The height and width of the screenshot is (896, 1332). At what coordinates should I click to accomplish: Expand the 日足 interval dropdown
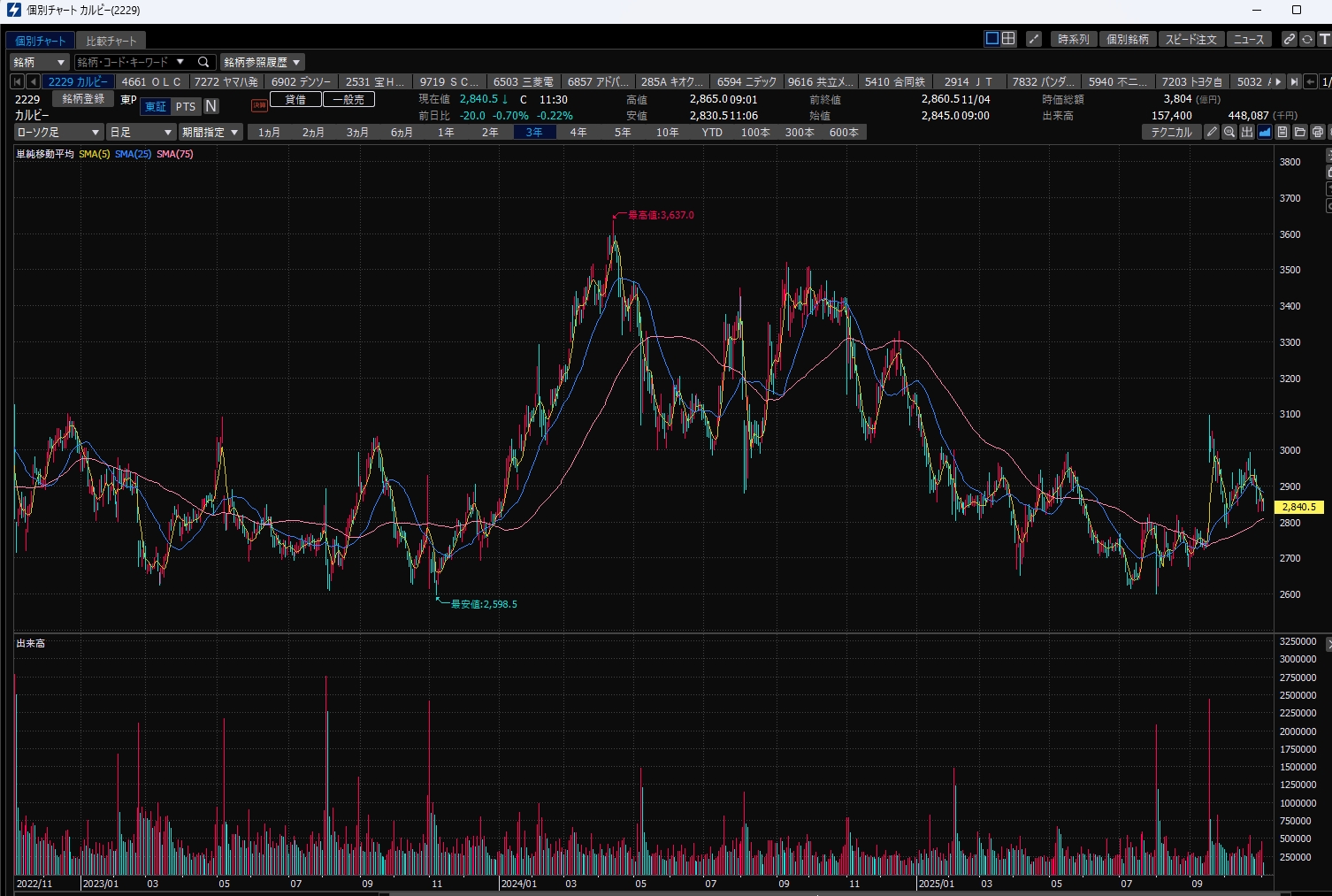(x=141, y=132)
